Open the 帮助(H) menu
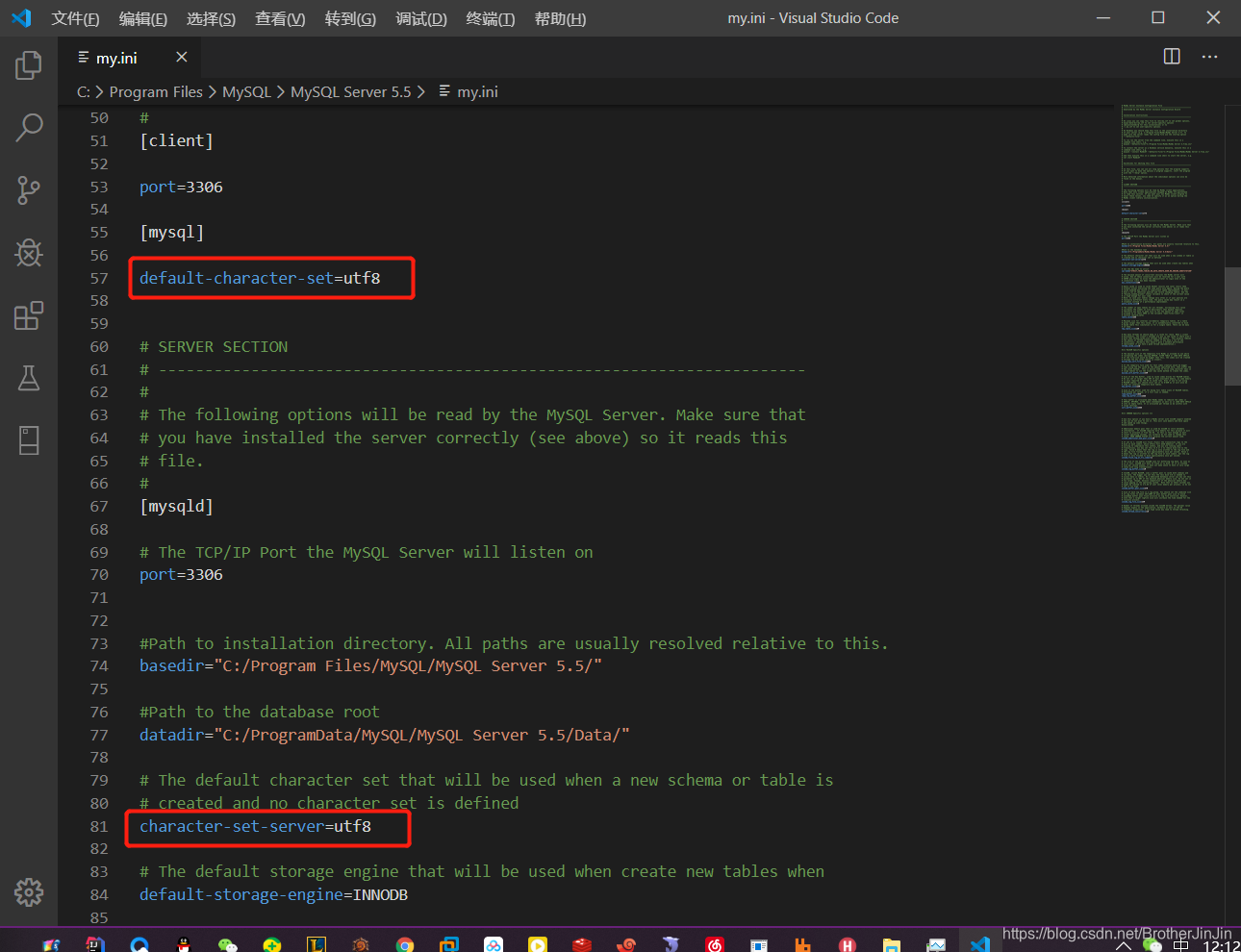 point(560,18)
